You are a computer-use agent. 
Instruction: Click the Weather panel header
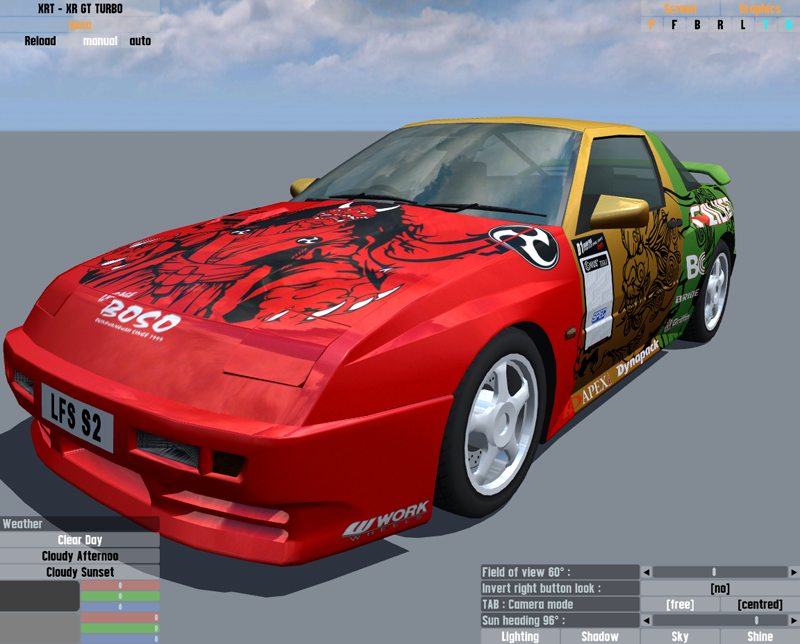(x=80, y=524)
